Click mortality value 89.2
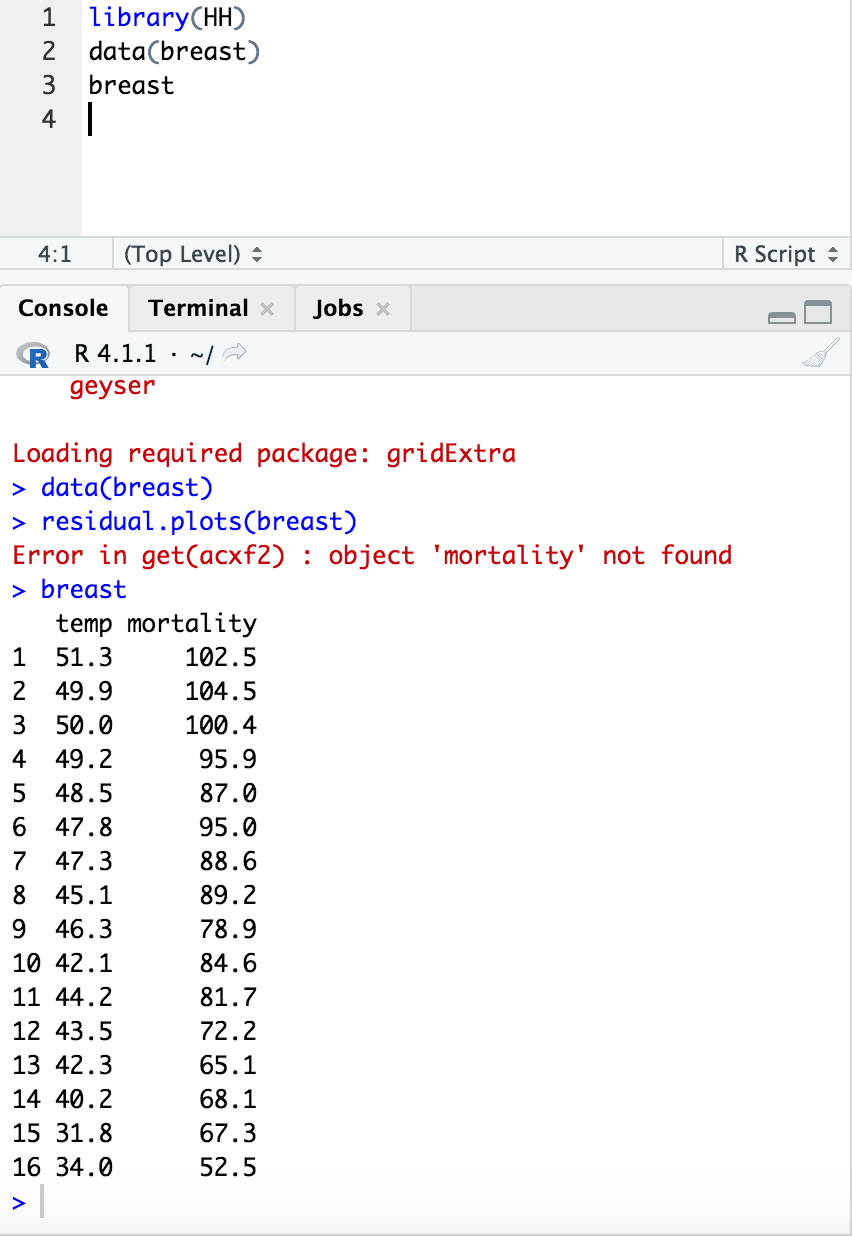 point(228,895)
